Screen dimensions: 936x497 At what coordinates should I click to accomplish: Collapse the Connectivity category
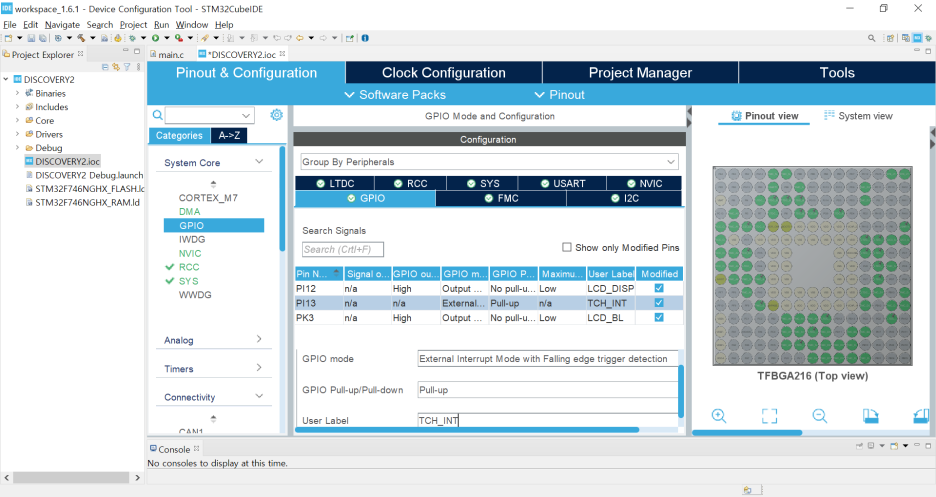(x=259, y=396)
